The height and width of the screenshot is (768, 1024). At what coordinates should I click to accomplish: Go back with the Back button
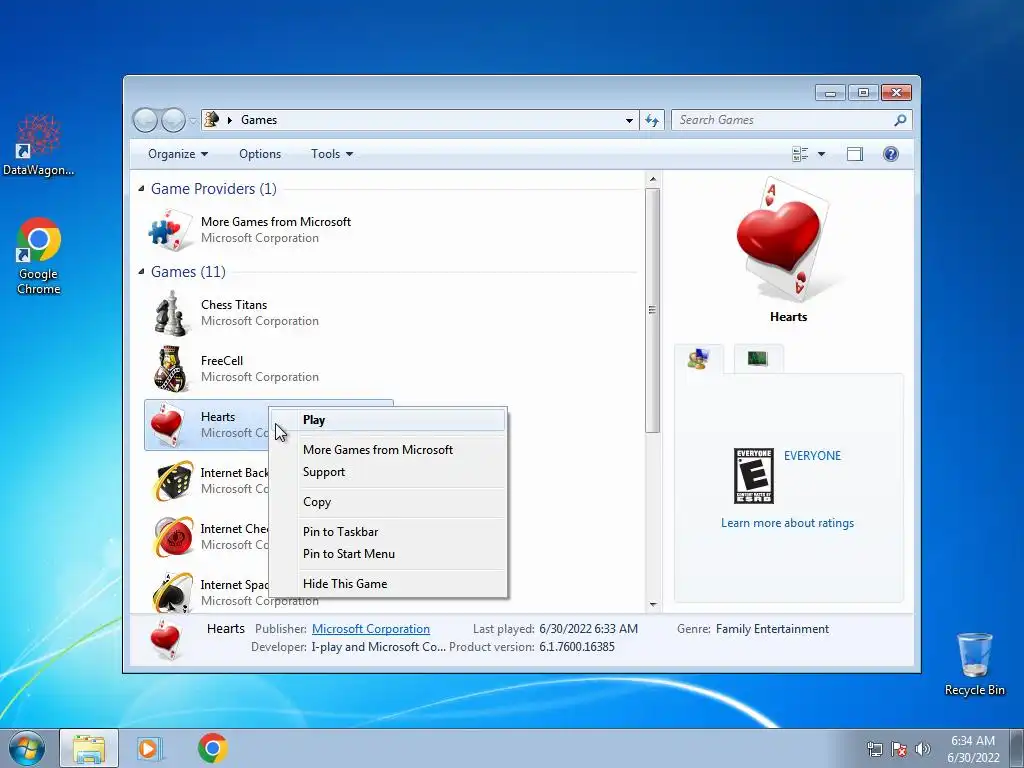pyautogui.click(x=145, y=120)
